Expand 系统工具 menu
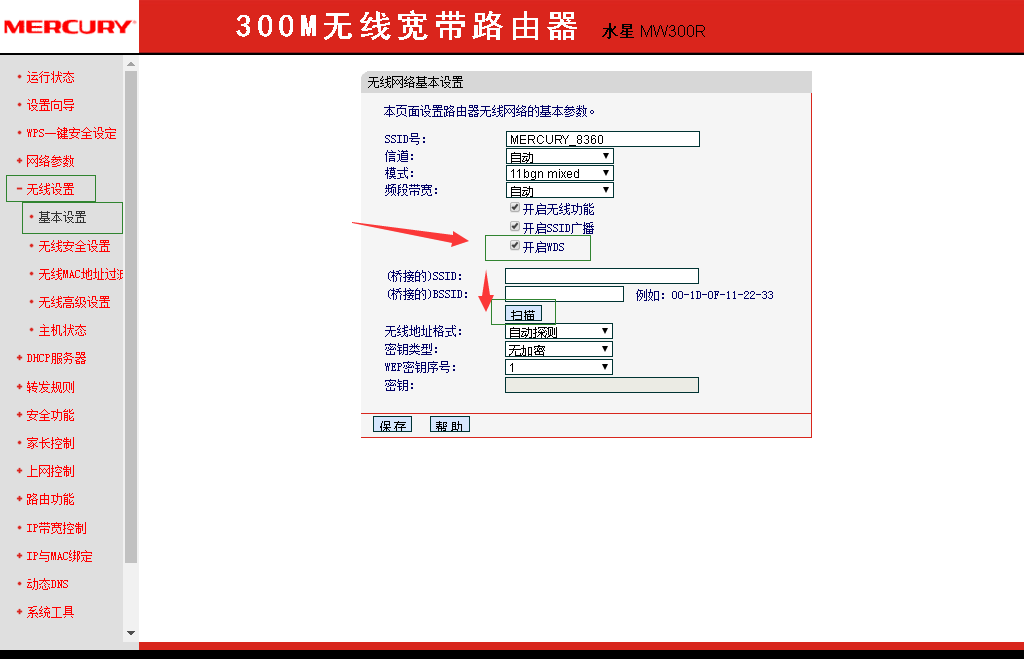The width and height of the screenshot is (1024, 659). point(50,613)
